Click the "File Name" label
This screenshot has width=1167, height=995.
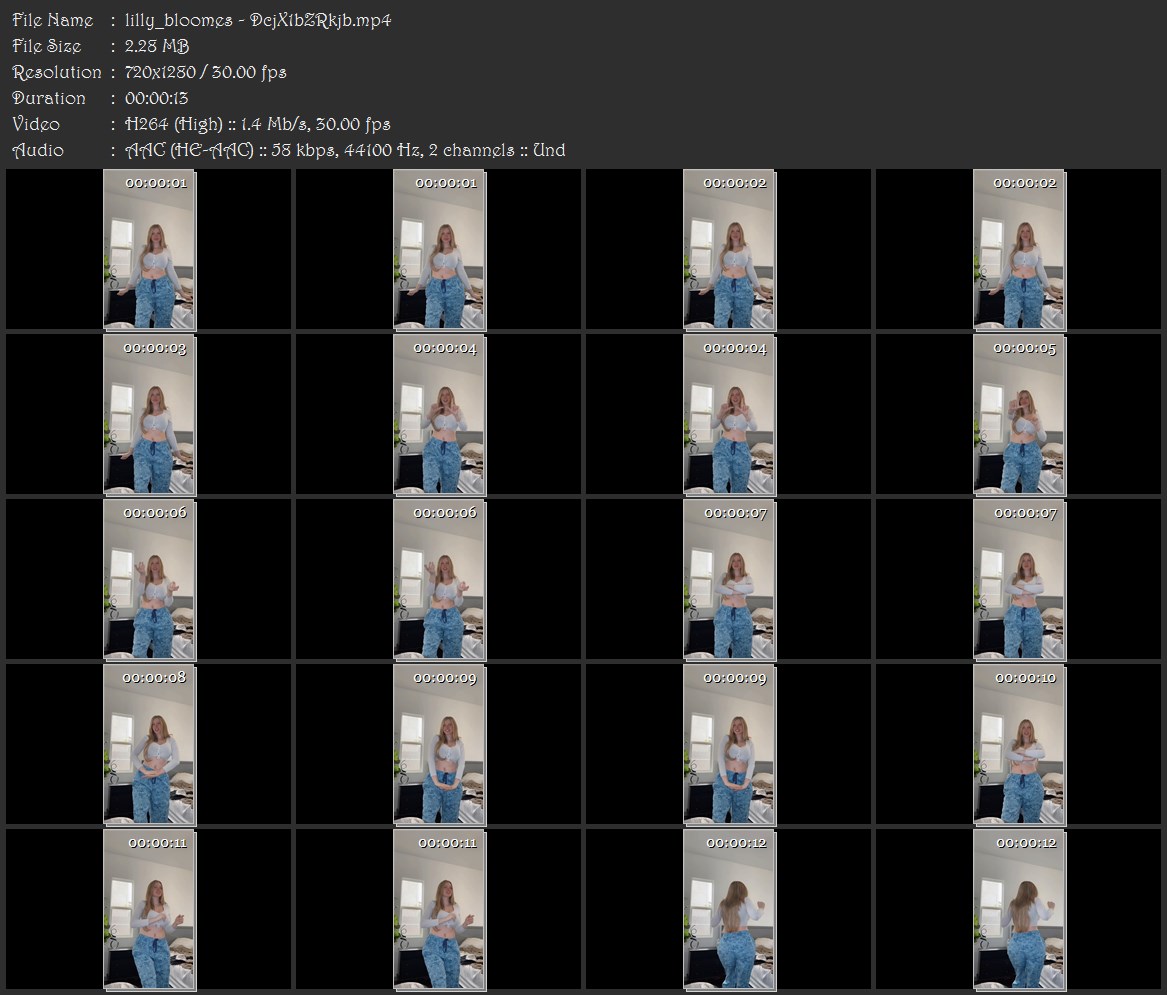click(x=53, y=20)
